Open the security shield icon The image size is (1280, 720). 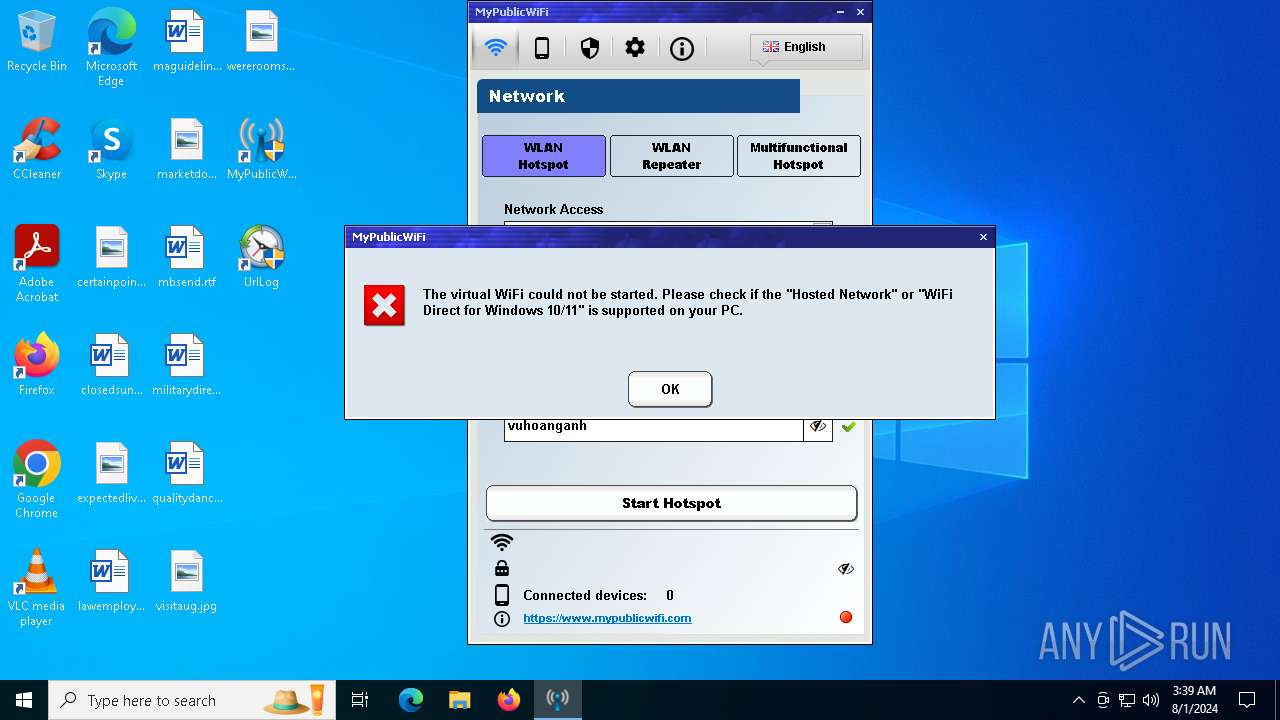(x=590, y=48)
